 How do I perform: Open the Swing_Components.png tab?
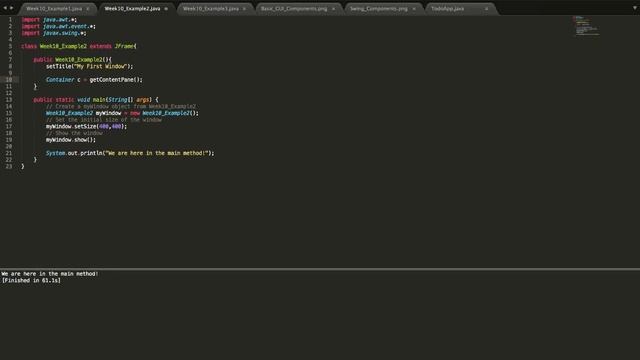(379, 9)
